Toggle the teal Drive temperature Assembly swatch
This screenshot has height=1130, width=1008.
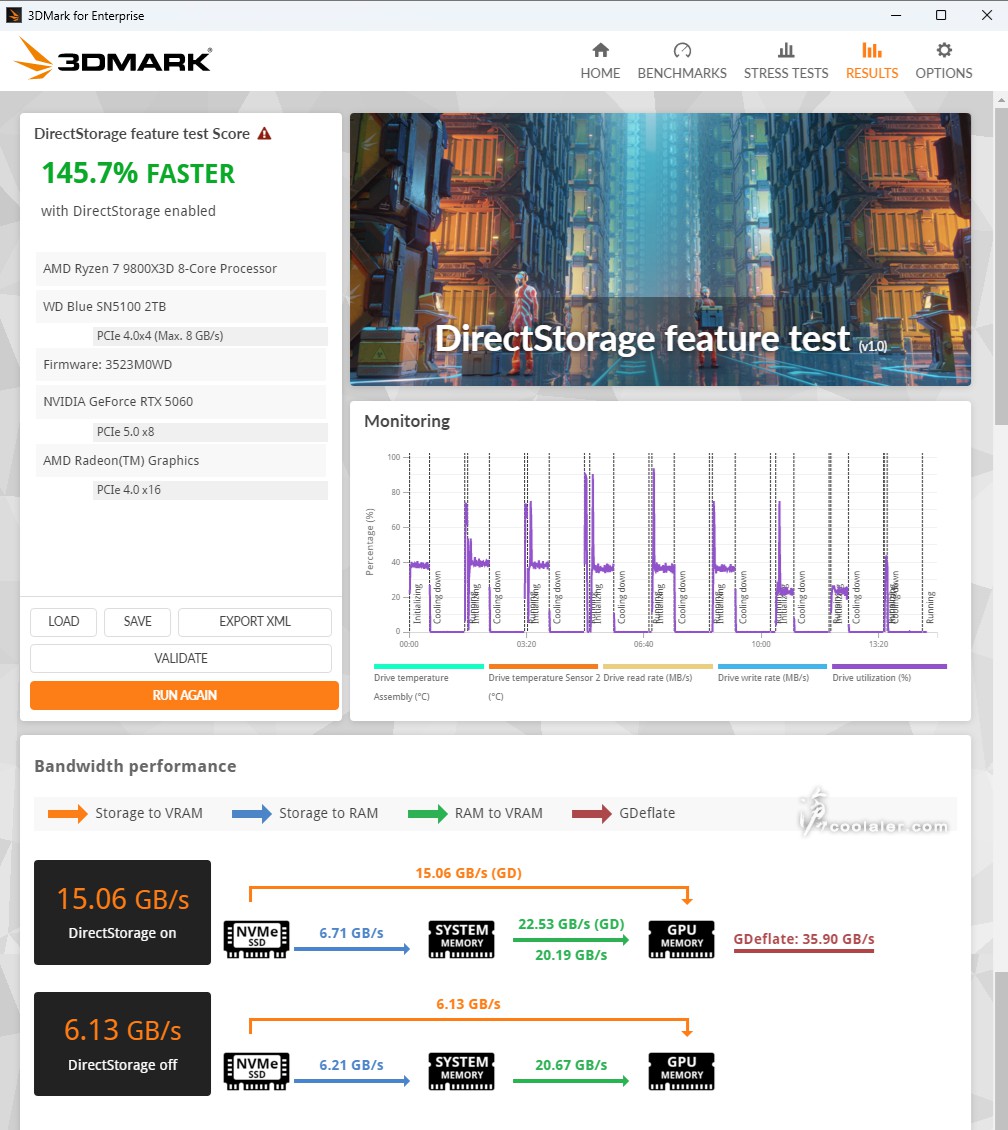tap(429, 667)
